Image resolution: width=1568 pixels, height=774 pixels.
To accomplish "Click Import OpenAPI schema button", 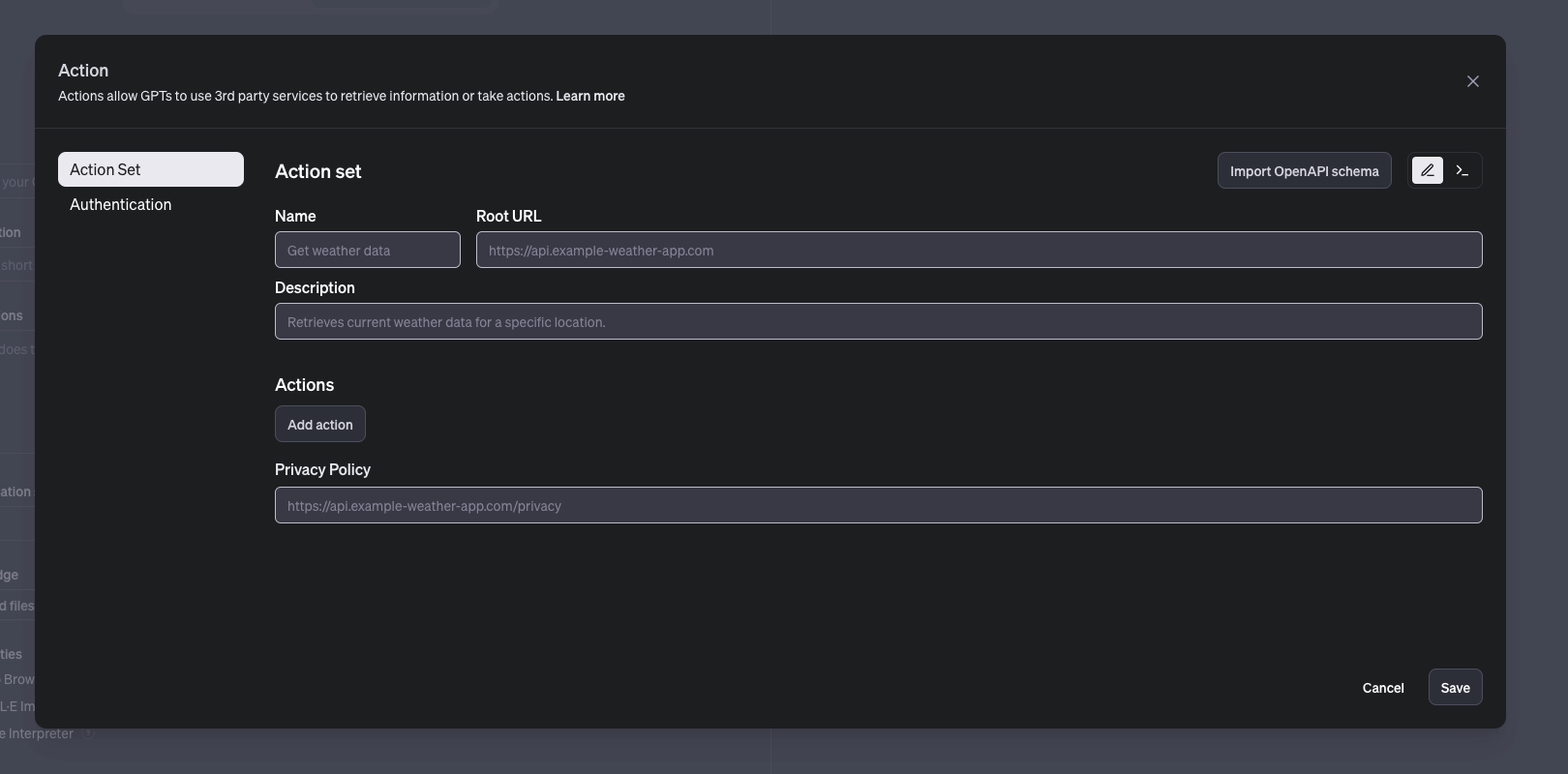I will click(x=1305, y=170).
